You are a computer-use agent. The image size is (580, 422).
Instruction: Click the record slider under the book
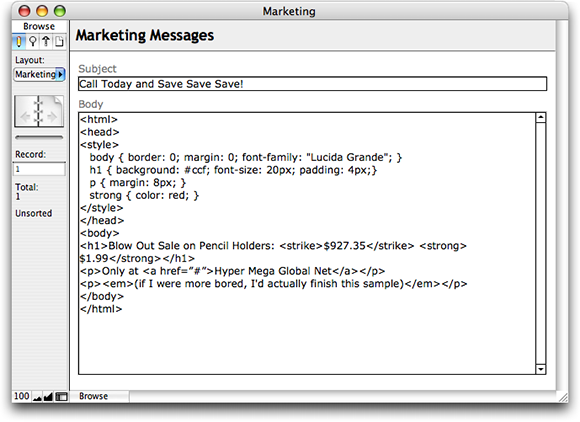pyautogui.click(x=39, y=137)
